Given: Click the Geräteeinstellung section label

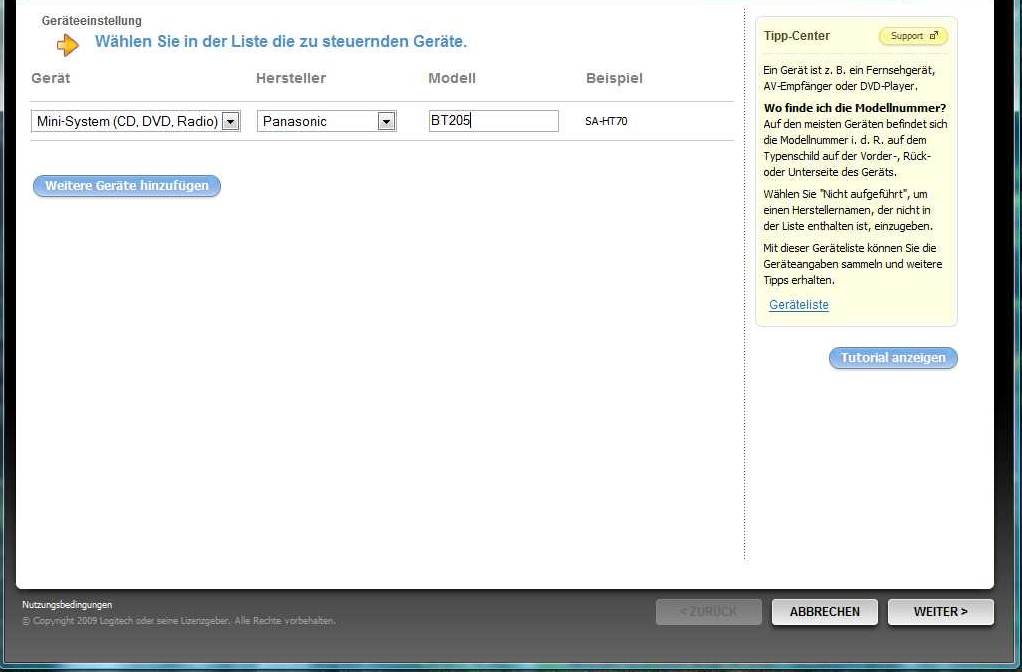Looking at the screenshot, I should pyautogui.click(x=92, y=21).
